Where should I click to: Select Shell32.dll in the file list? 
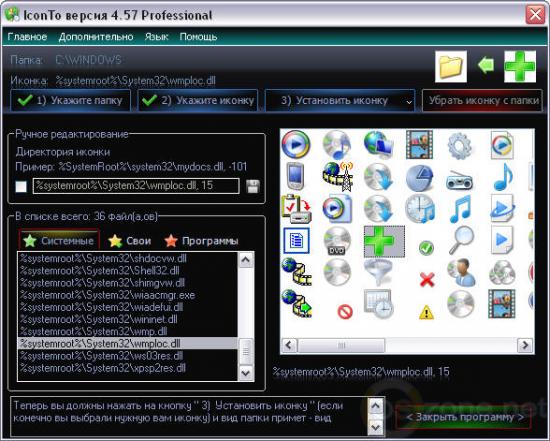pos(128,270)
